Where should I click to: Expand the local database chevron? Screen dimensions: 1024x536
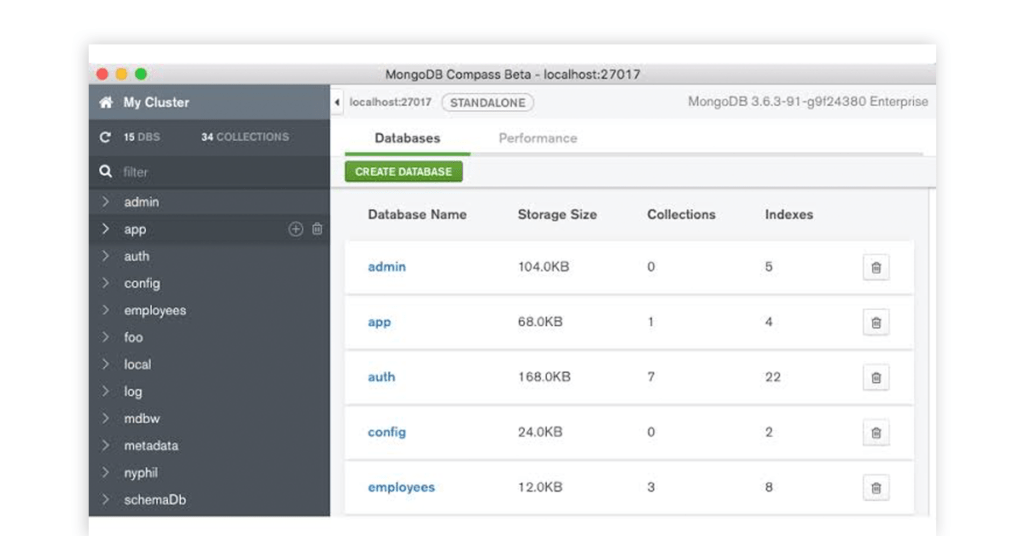tap(106, 364)
